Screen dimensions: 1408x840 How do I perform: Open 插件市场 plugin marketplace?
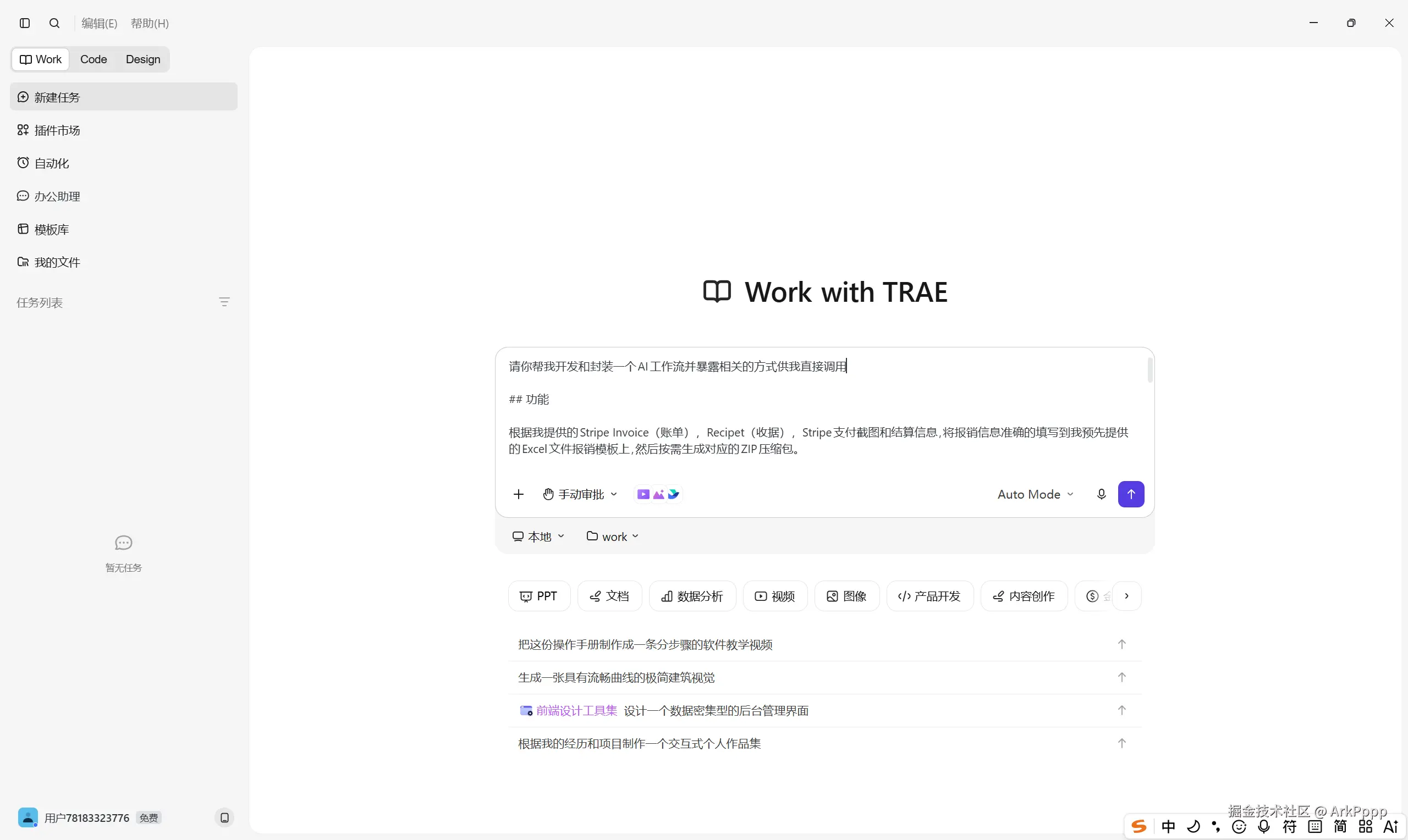click(123, 130)
